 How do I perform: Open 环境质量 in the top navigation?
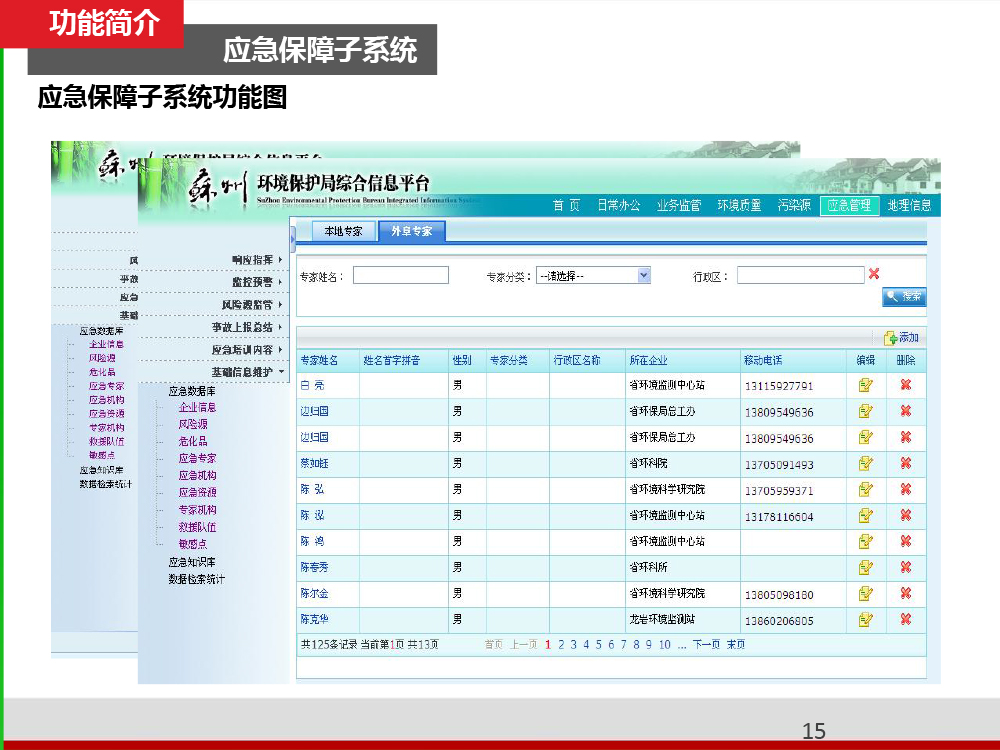point(739,205)
